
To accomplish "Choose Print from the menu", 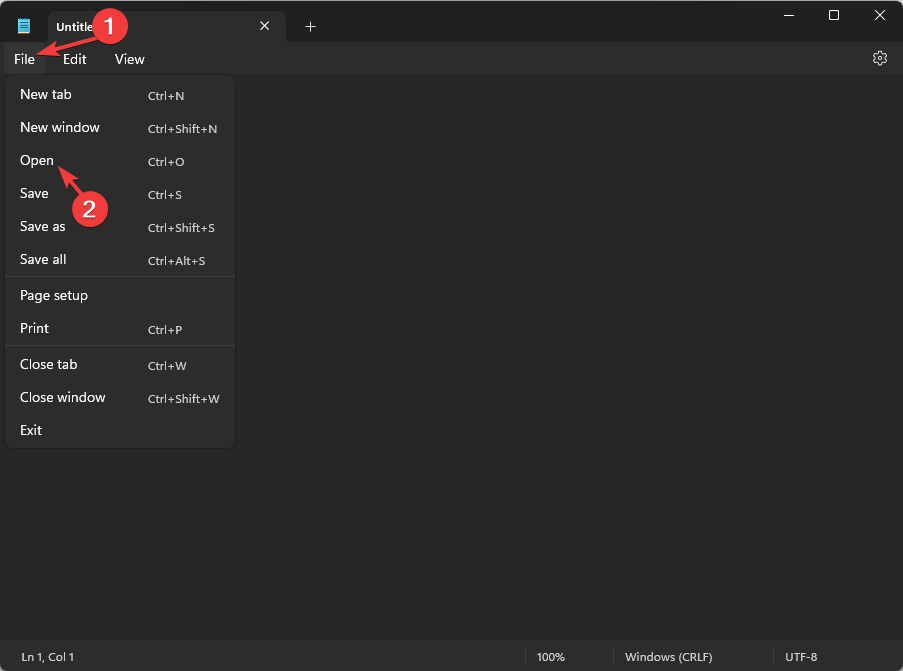I will pyautogui.click(x=34, y=328).
